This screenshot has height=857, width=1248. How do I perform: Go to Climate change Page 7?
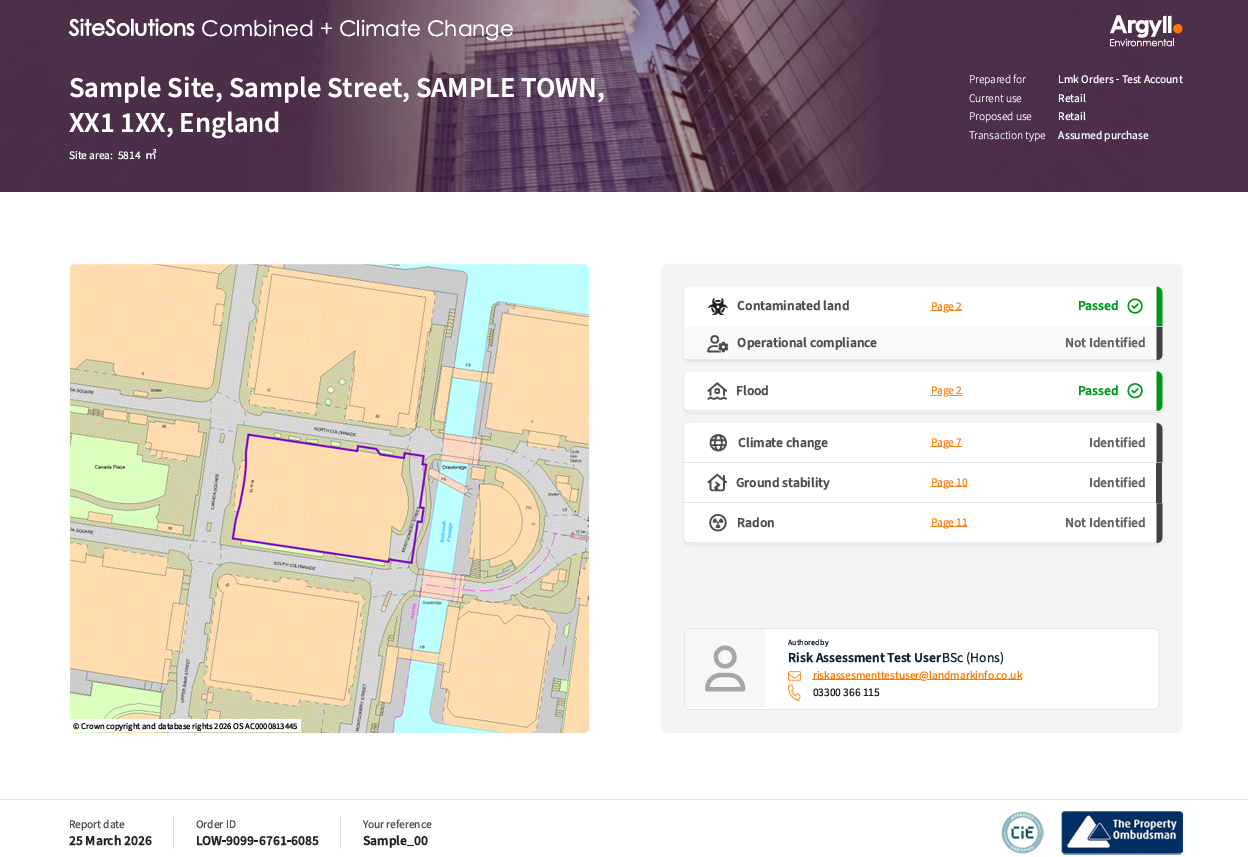tap(945, 443)
